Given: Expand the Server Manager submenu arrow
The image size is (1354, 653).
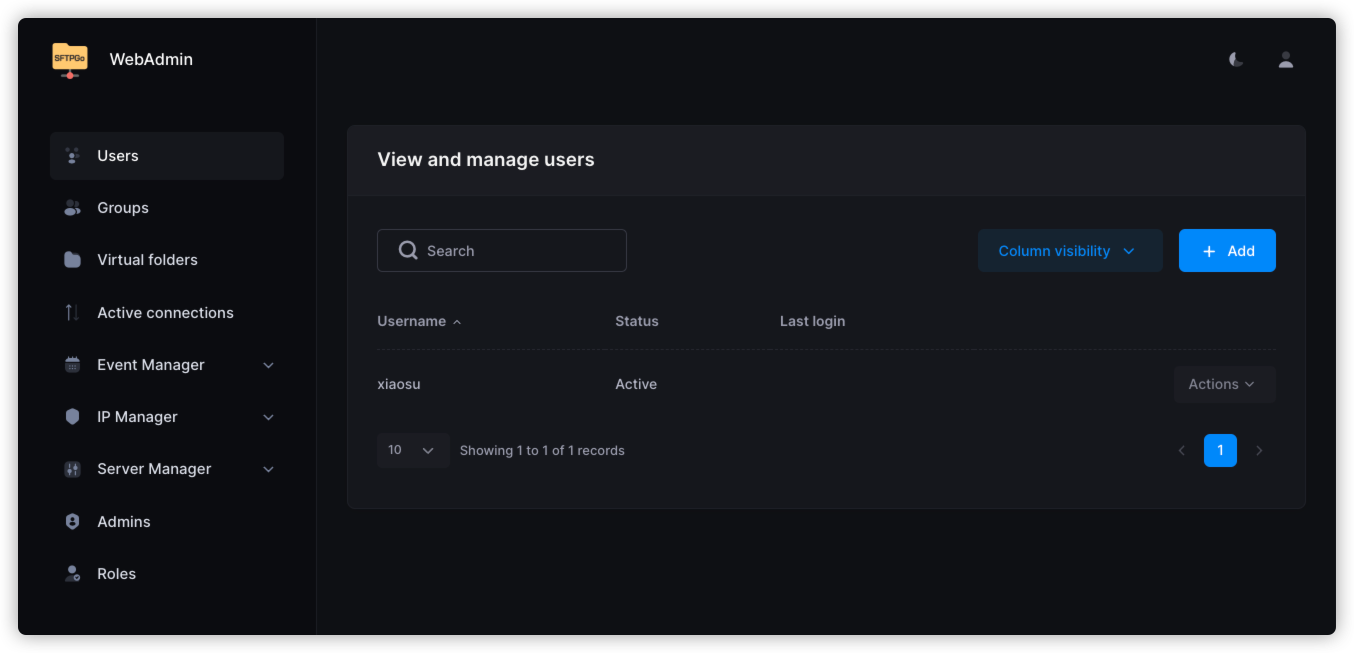Looking at the screenshot, I should 268,469.
